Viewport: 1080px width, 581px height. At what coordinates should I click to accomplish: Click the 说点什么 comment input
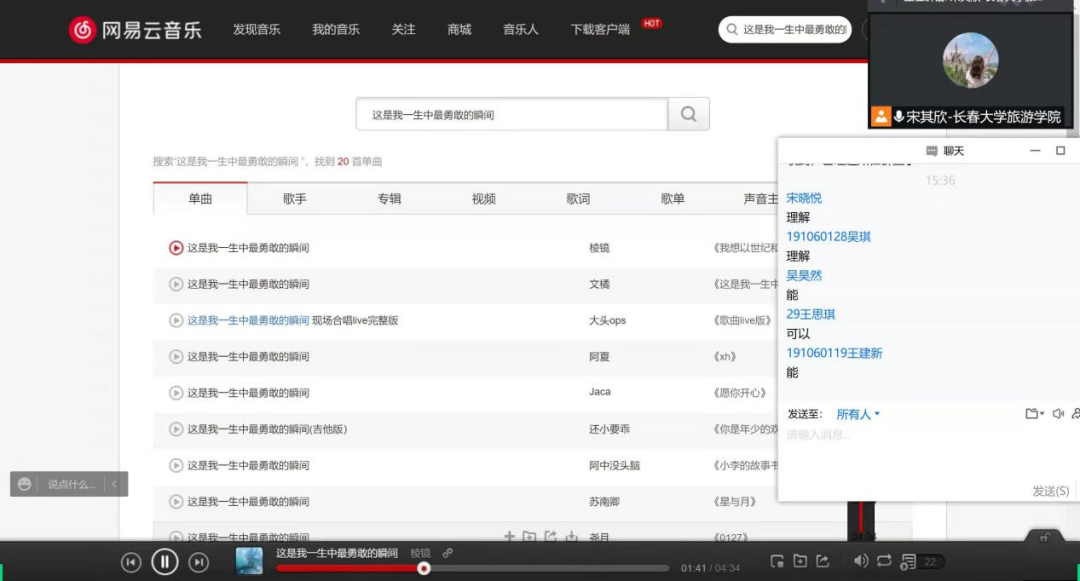pyautogui.click(x=71, y=485)
